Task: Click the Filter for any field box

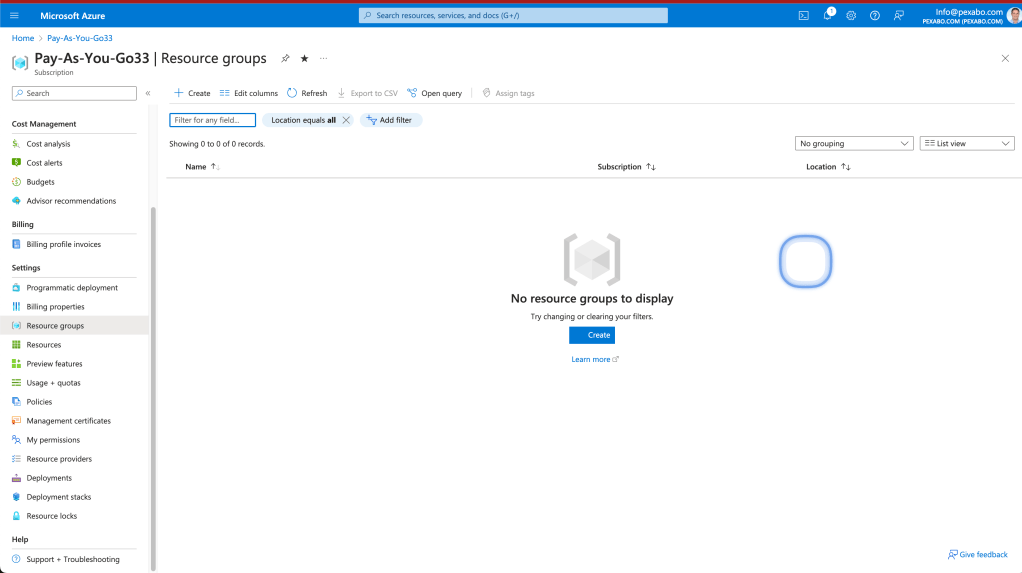Action: (212, 120)
